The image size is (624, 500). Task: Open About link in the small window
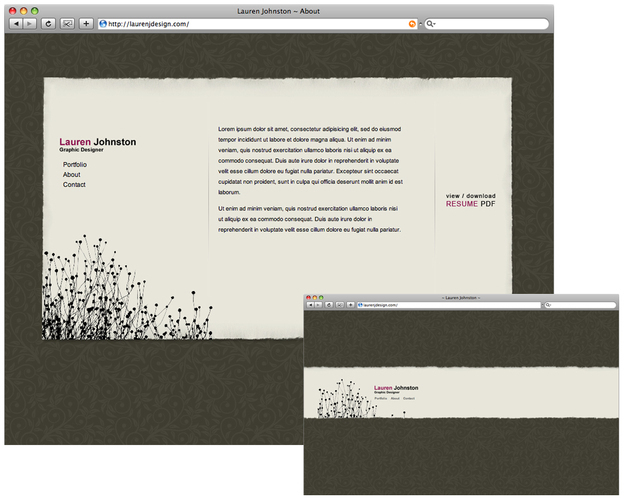tap(395, 398)
